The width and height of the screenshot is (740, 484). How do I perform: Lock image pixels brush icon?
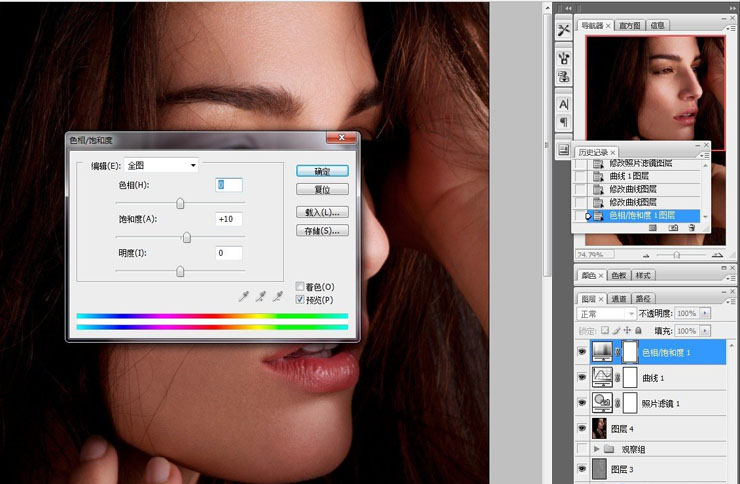616,331
